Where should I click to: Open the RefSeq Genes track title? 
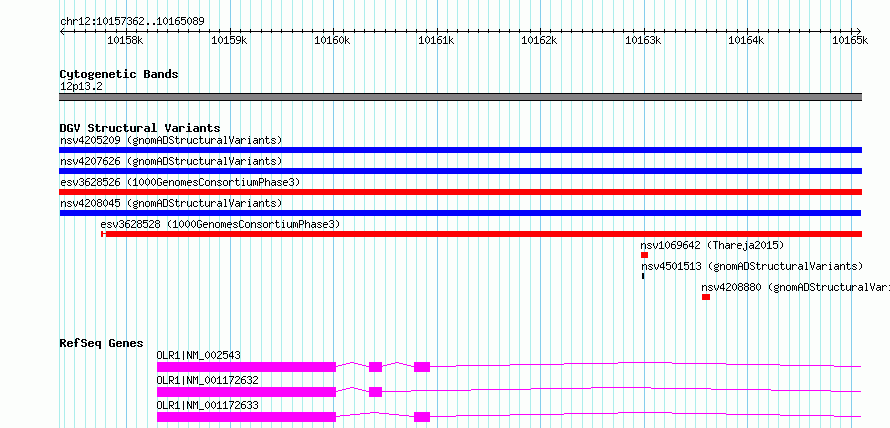[101, 343]
